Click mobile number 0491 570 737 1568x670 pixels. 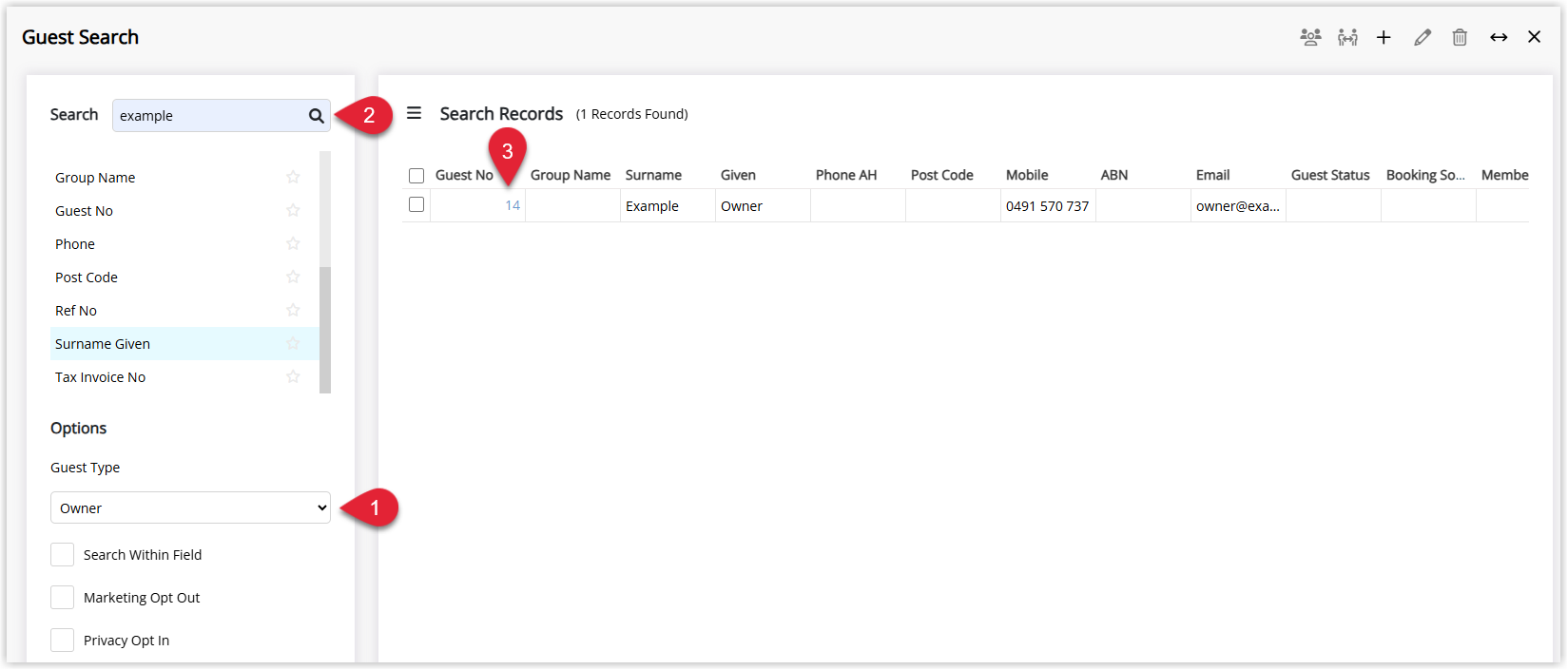[x=1048, y=206]
